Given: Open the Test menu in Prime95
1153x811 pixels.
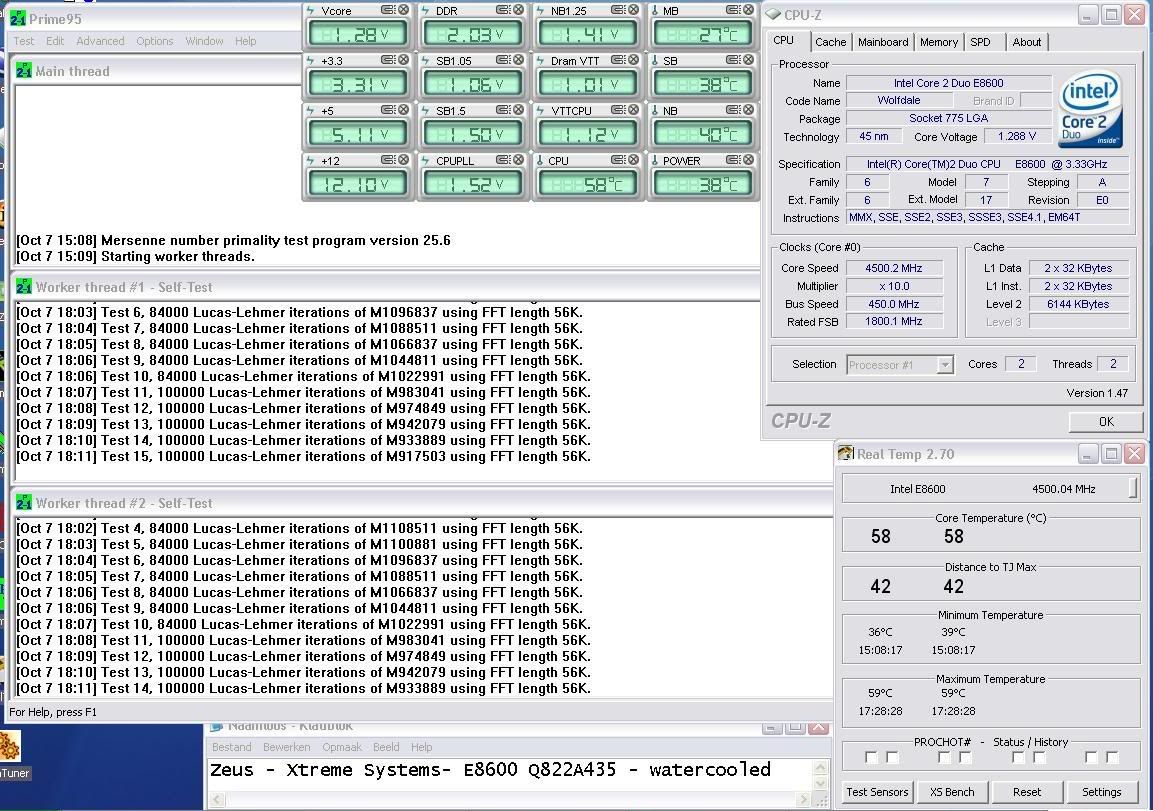Looking at the screenshot, I should pyautogui.click(x=24, y=41).
